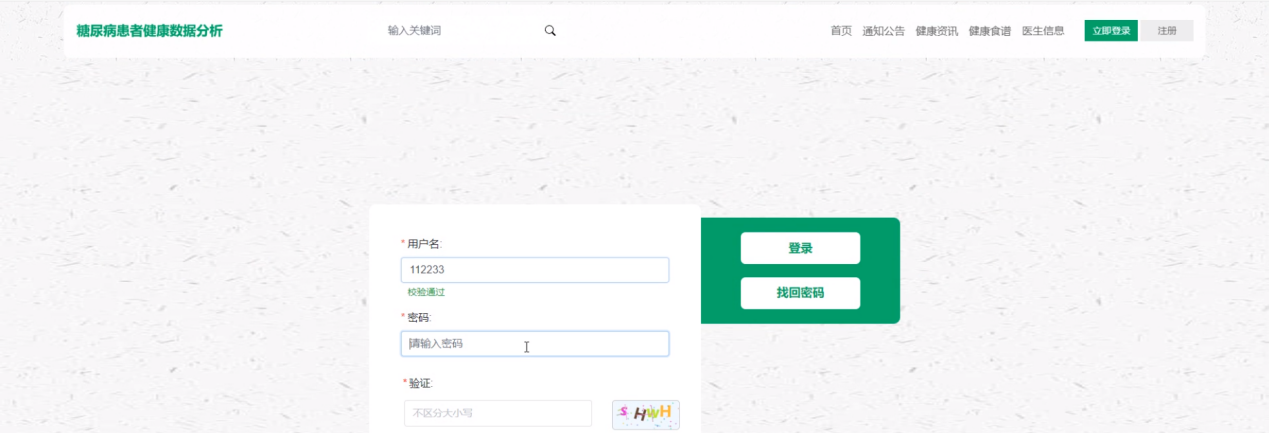Click the 找回密码 button
Image resolution: width=1269 pixels, height=433 pixels.
pyautogui.click(x=800, y=293)
